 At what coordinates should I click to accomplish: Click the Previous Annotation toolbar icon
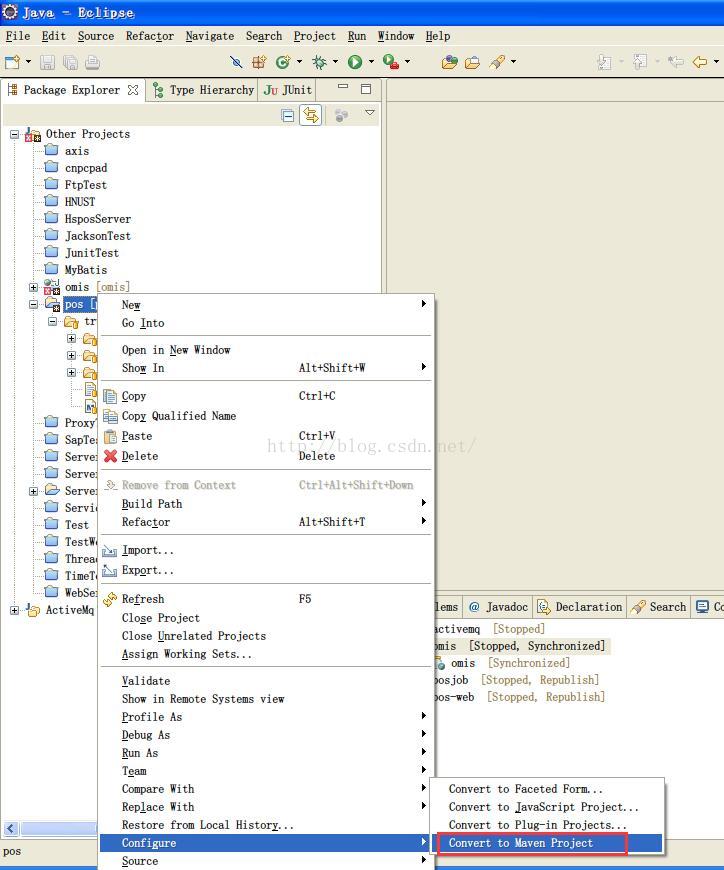click(640, 61)
